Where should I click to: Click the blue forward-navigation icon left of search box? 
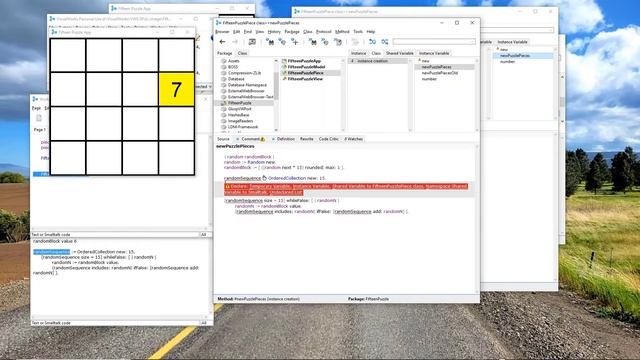point(372,42)
